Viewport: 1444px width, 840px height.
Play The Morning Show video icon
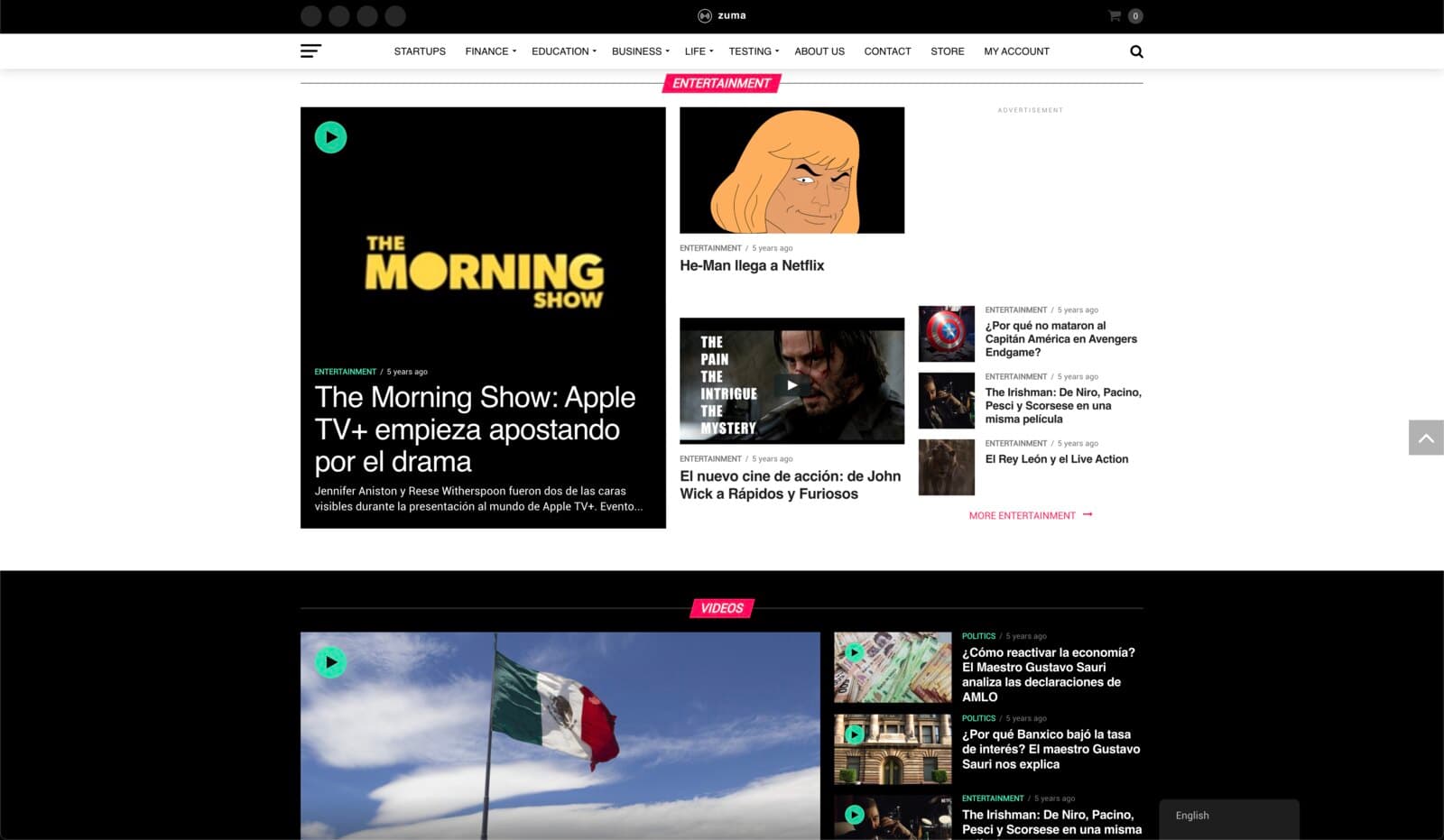(330, 137)
